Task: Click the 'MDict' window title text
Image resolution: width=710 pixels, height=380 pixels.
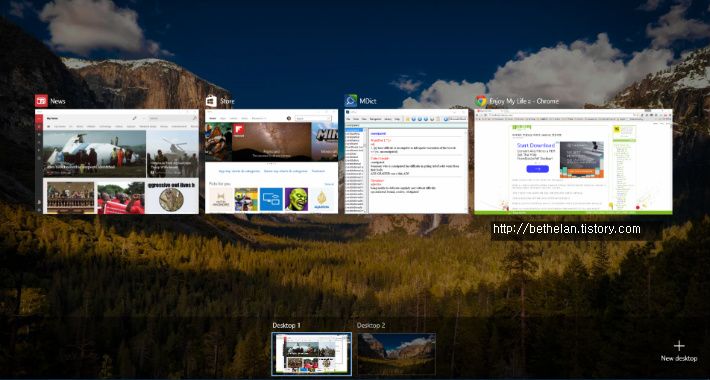Action: point(368,101)
